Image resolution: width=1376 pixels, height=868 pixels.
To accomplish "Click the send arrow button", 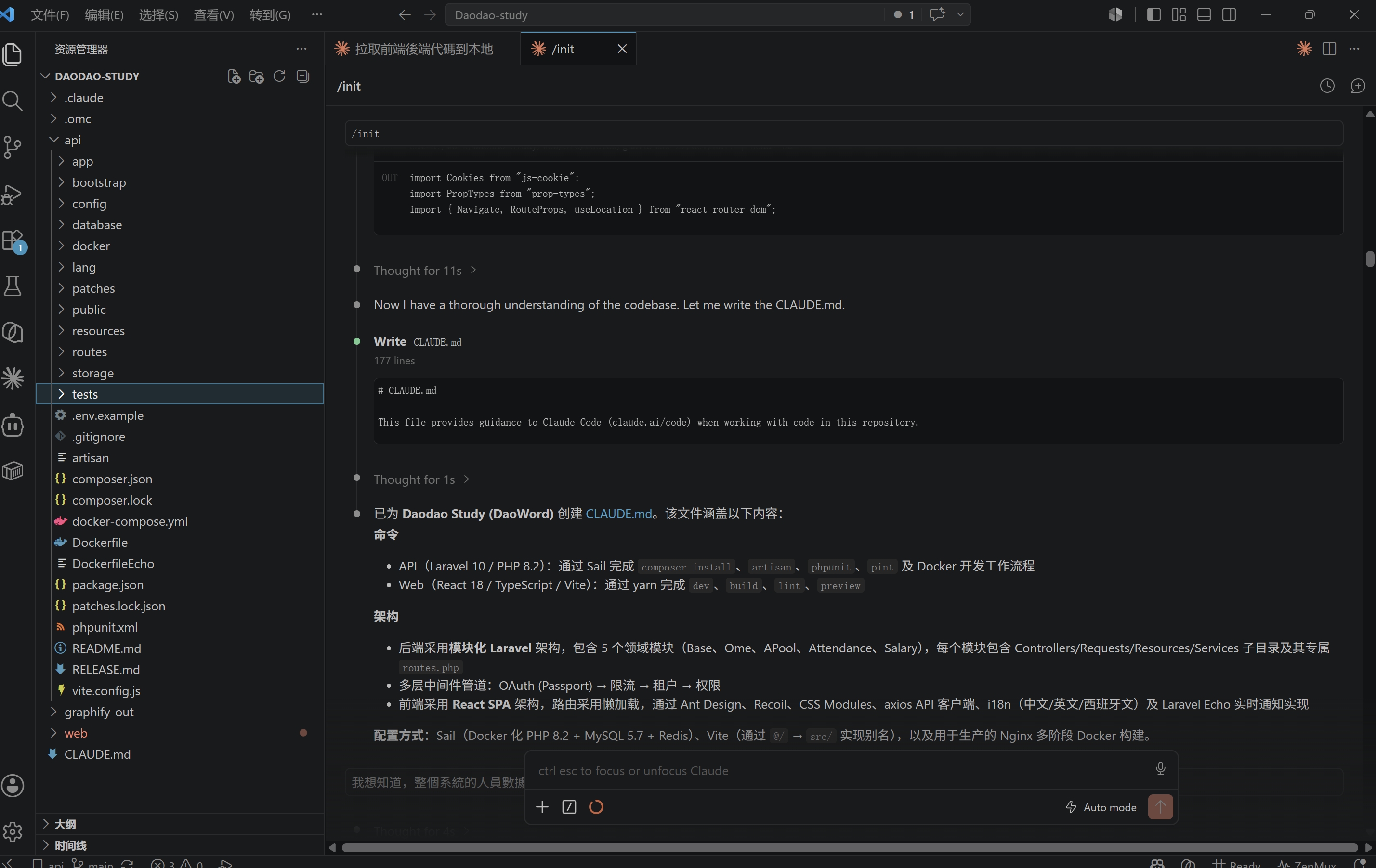I will (x=1160, y=807).
